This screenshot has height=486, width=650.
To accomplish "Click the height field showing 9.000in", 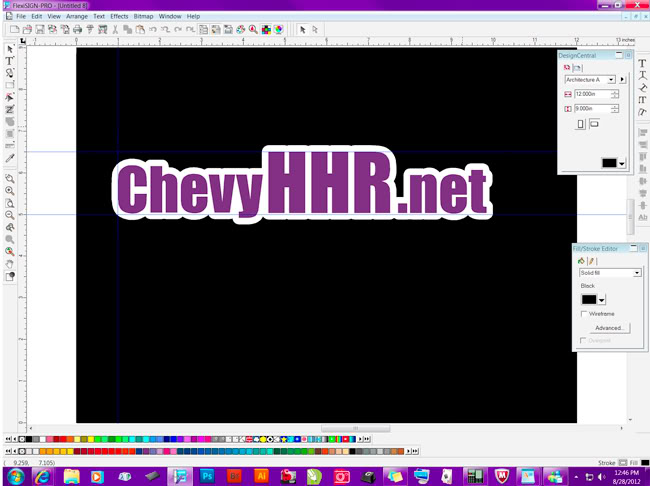I will pyautogui.click(x=592, y=109).
